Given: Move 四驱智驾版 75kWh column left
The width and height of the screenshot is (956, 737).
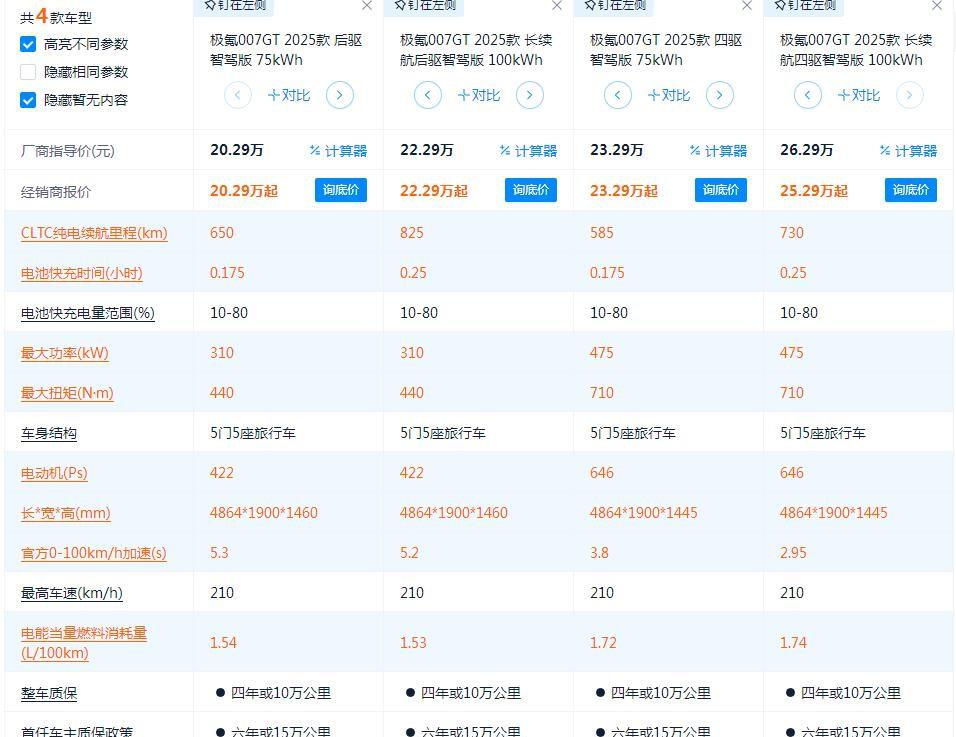Looking at the screenshot, I should (x=618, y=95).
